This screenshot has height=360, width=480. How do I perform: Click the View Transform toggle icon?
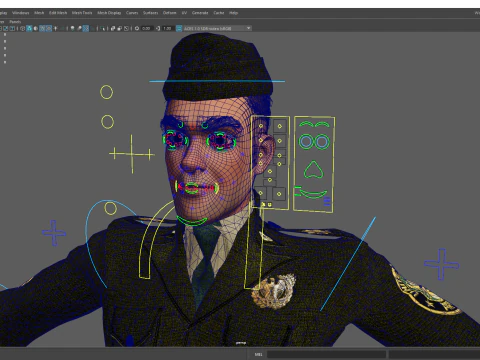[179, 28]
